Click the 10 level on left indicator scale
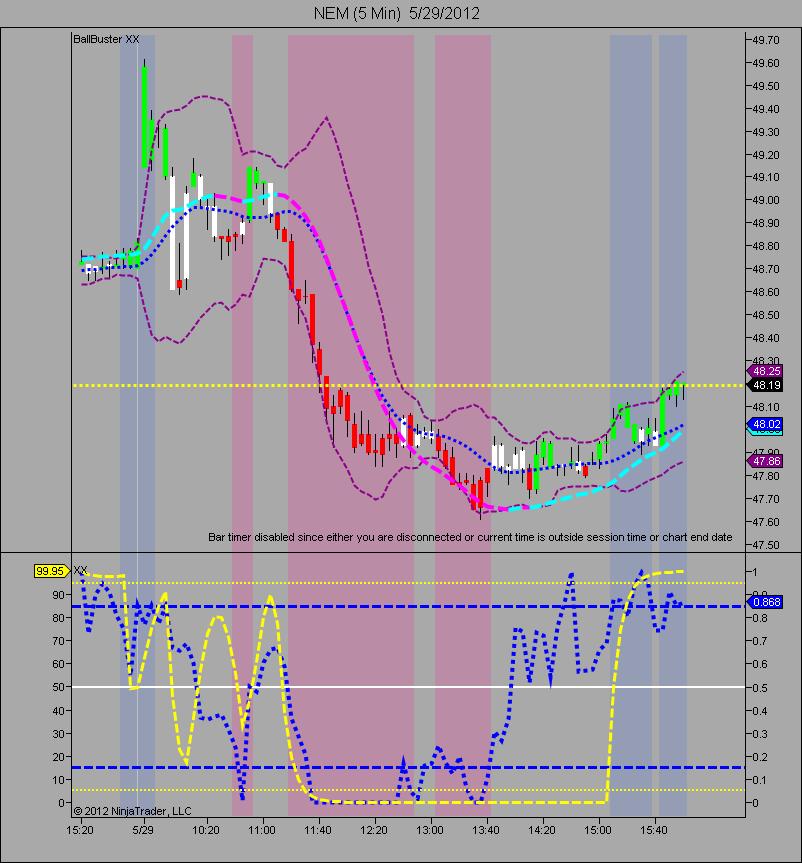This screenshot has height=863, width=802. click(58, 780)
